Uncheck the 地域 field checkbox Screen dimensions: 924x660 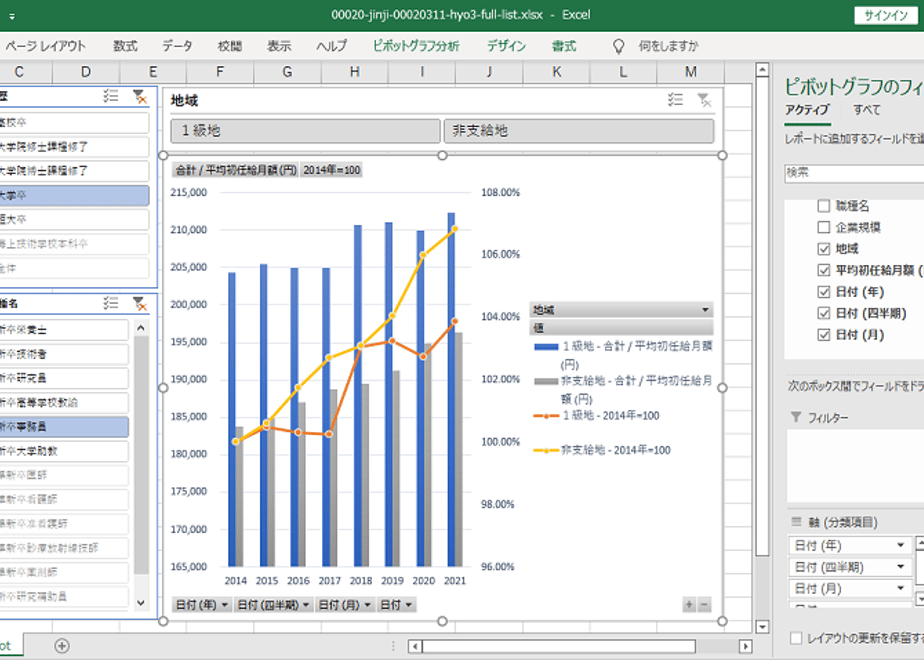point(824,249)
